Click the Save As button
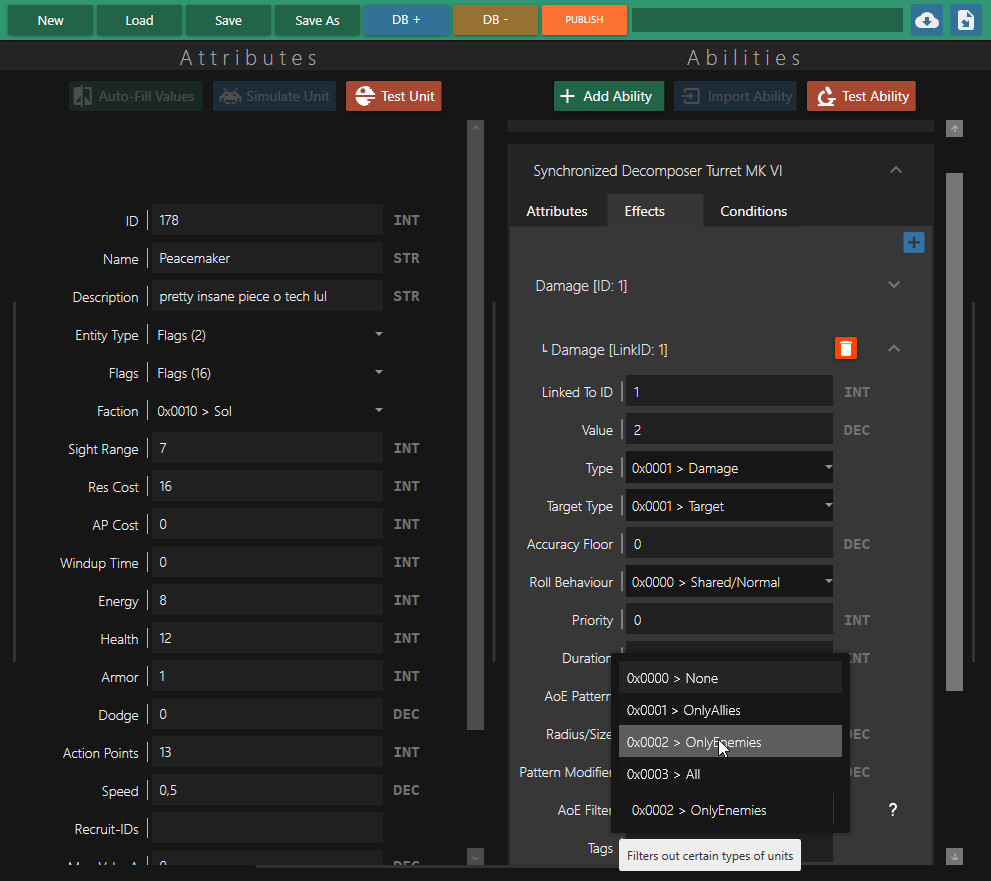This screenshot has width=991, height=881. 317,19
